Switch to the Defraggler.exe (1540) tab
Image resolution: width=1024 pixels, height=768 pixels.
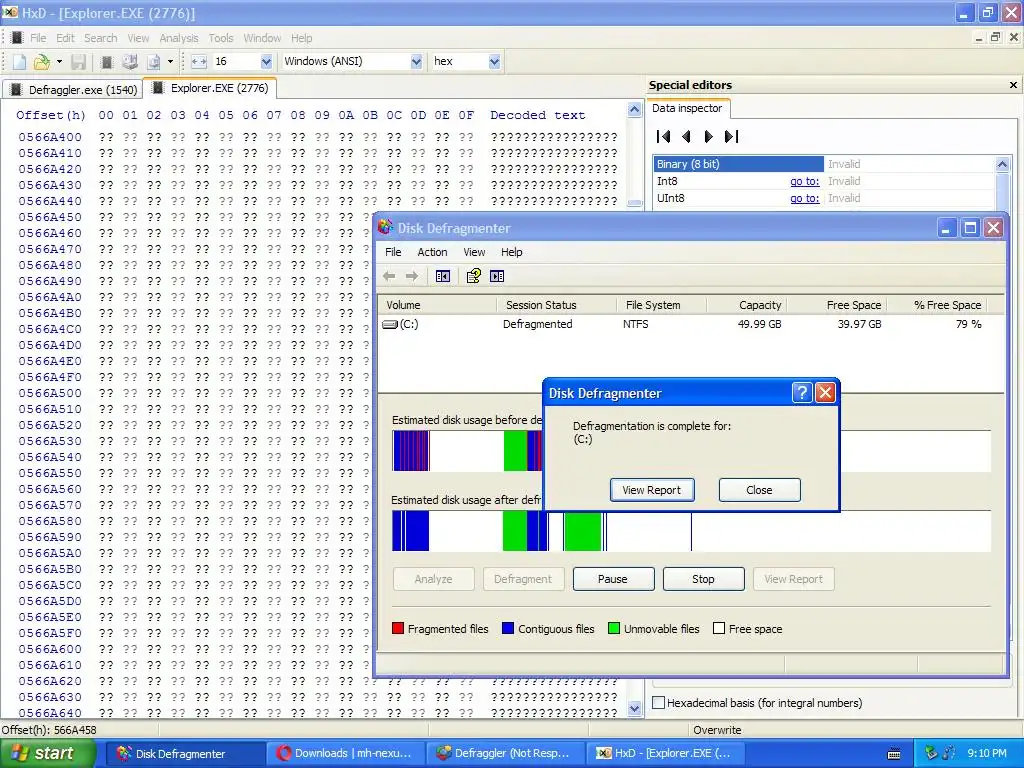pyautogui.click(x=72, y=89)
